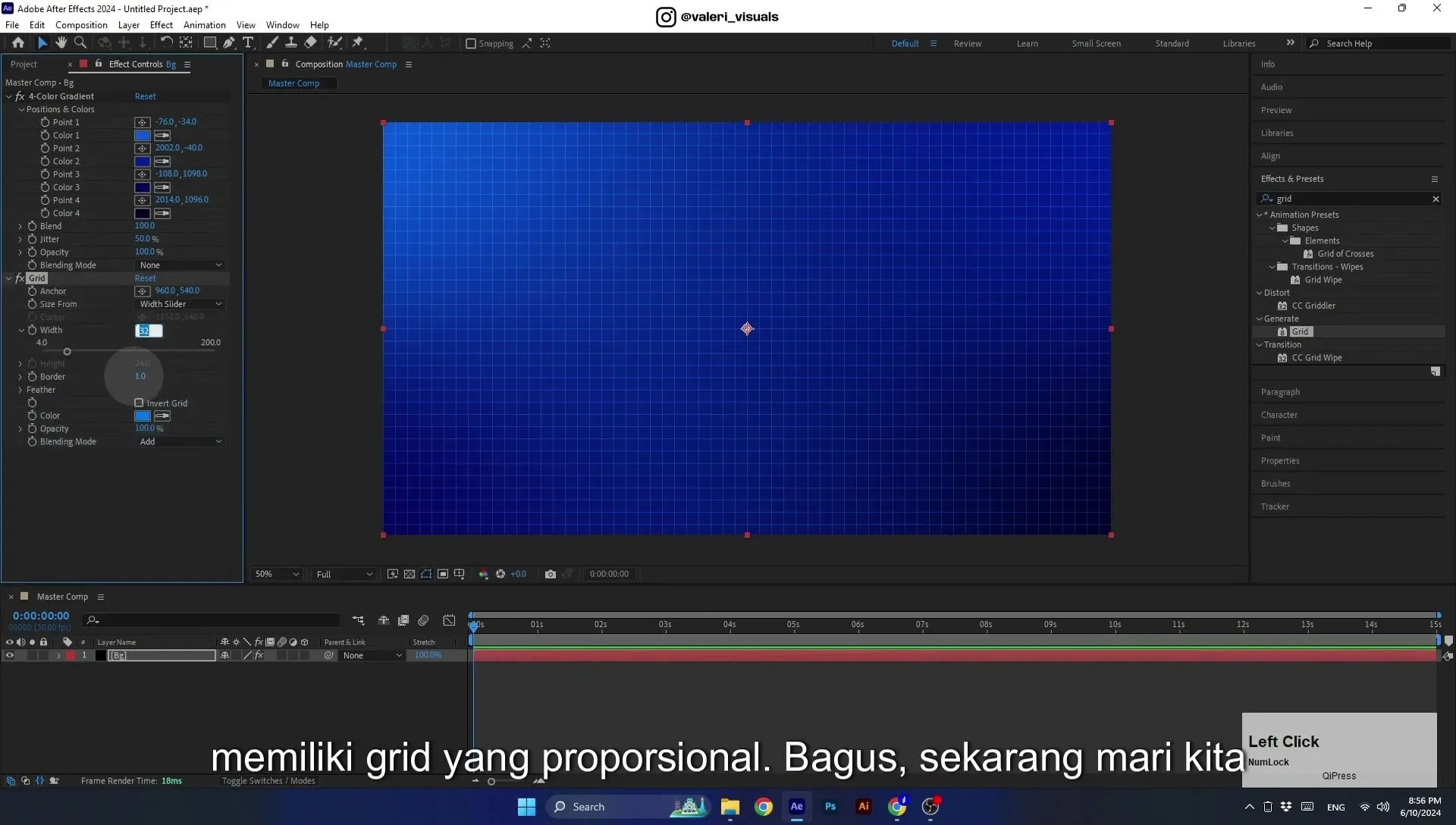Clear the grid search in Effects & Presets
This screenshot has height=825, width=1456.
pyautogui.click(x=1436, y=199)
